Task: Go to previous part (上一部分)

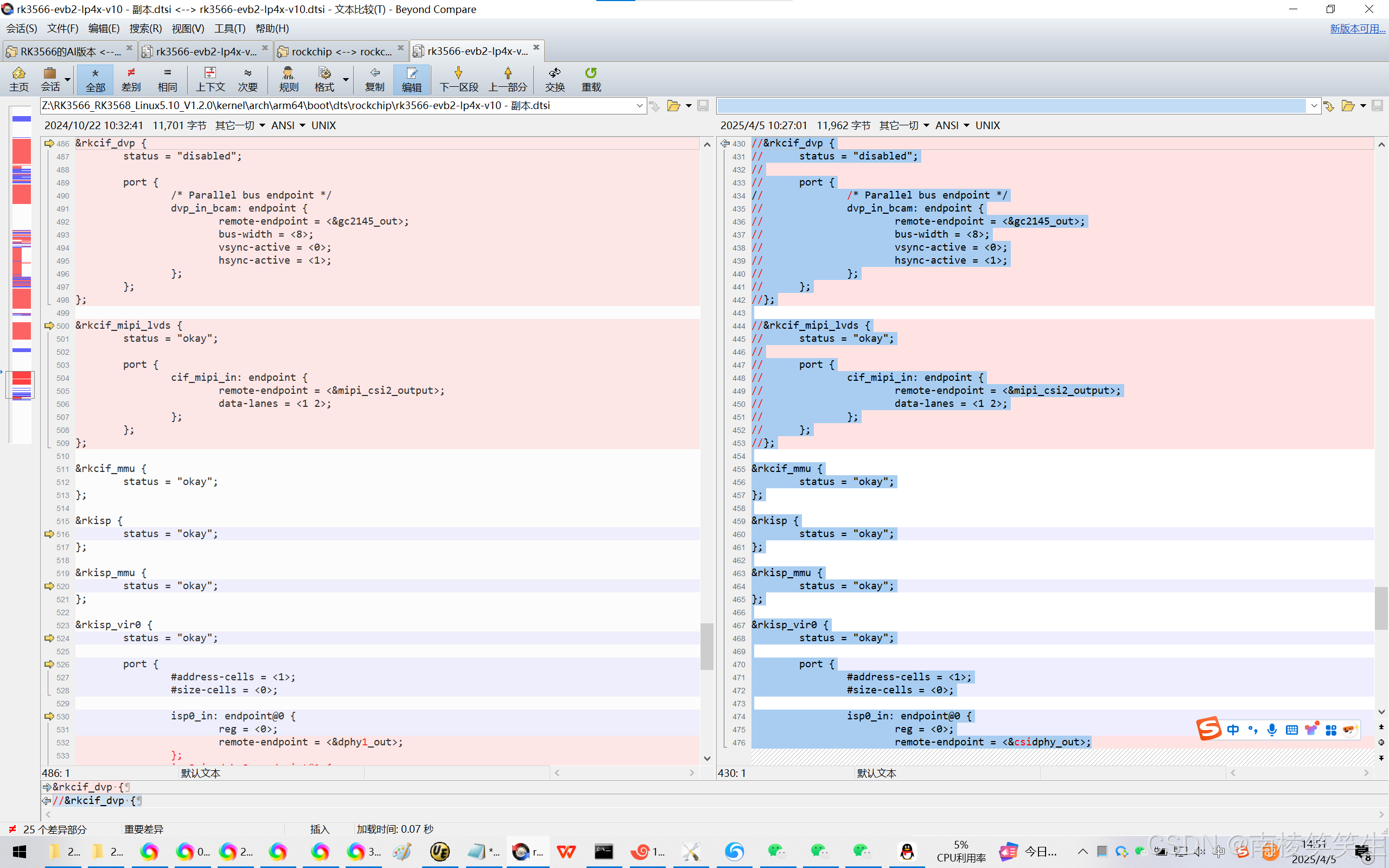Action: click(507, 79)
